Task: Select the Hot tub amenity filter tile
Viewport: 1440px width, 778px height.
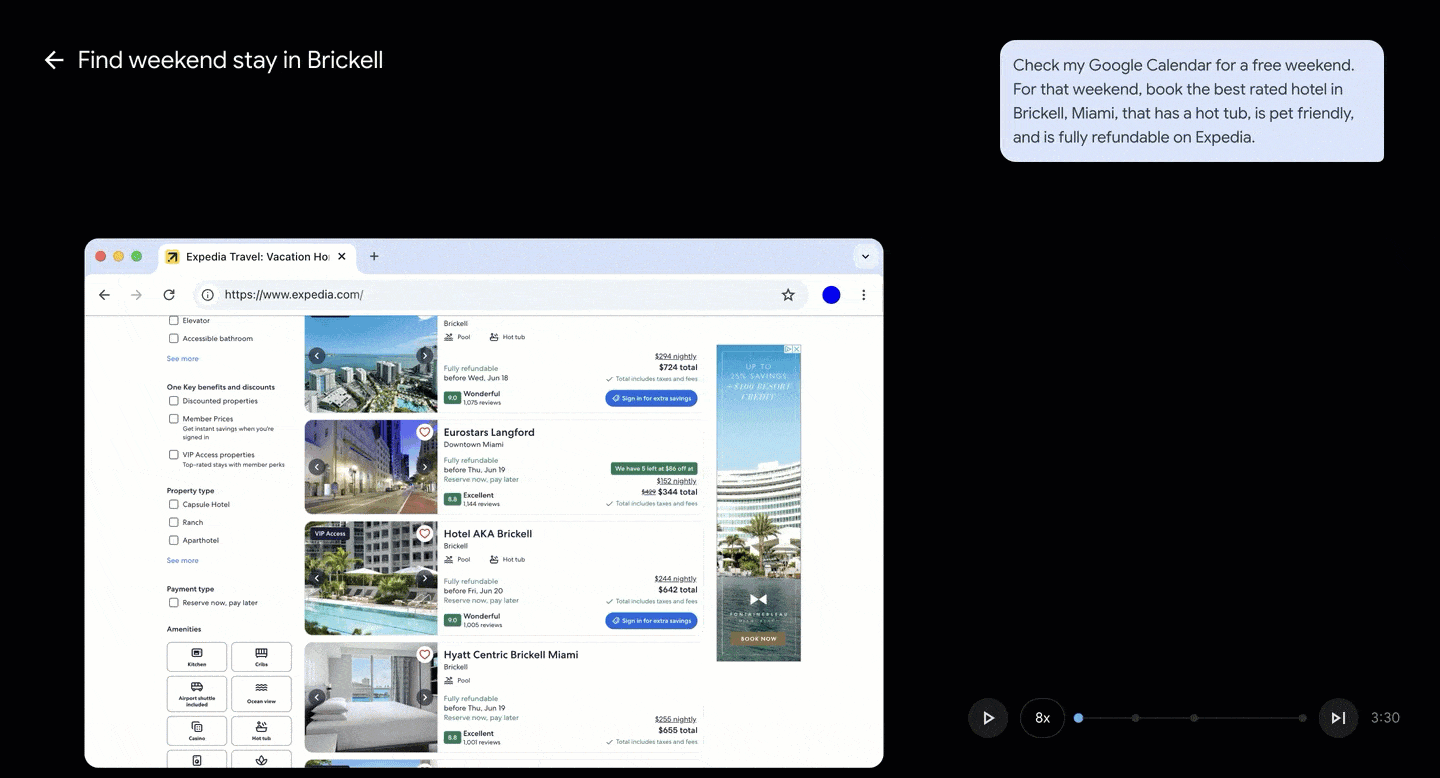Action: pyautogui.click(x=261, y=731)
